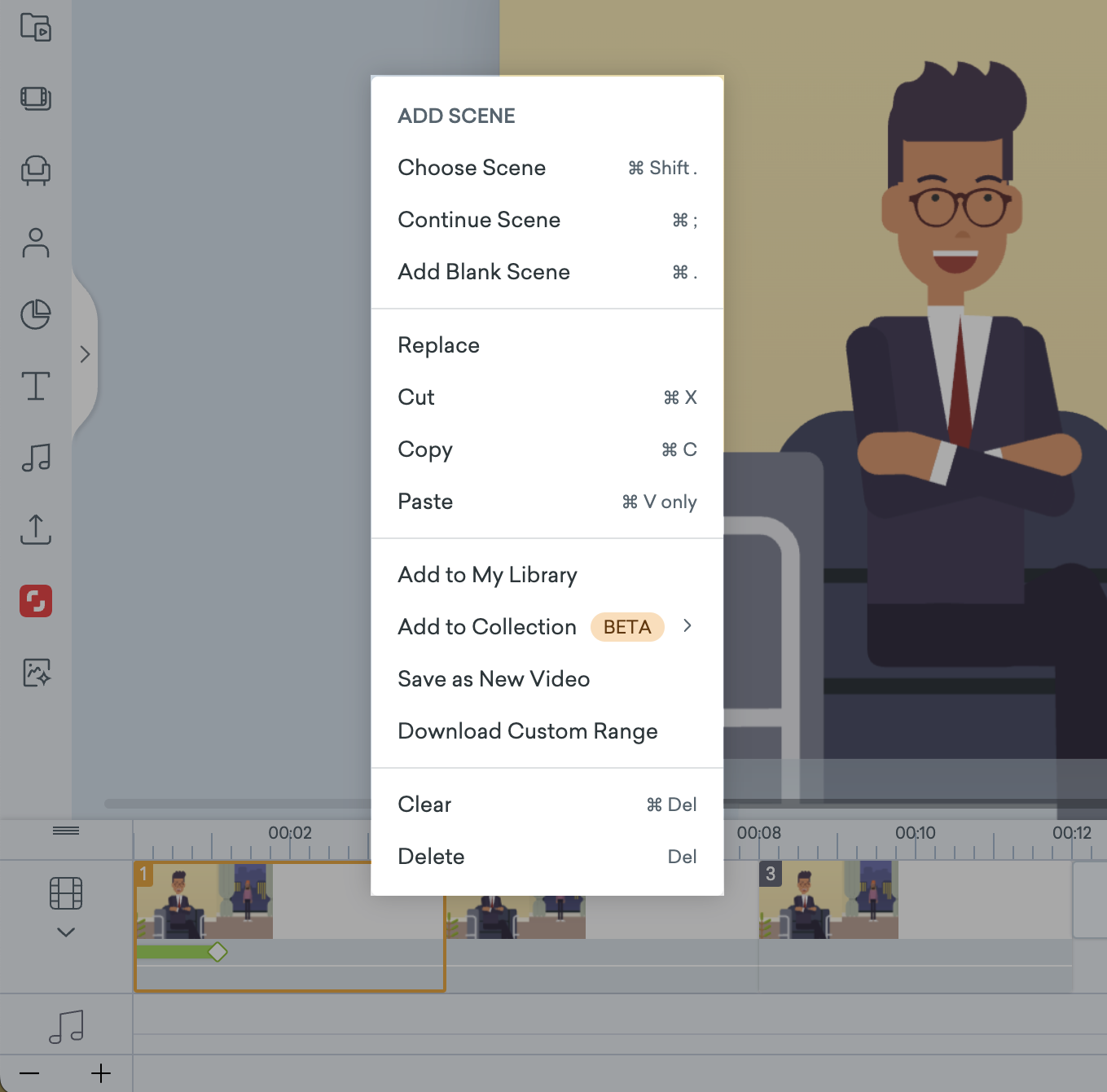The height and width of the screenshot is (1092, 1107).
Task: Select the Characters panel
Action: tap(35, 243)
